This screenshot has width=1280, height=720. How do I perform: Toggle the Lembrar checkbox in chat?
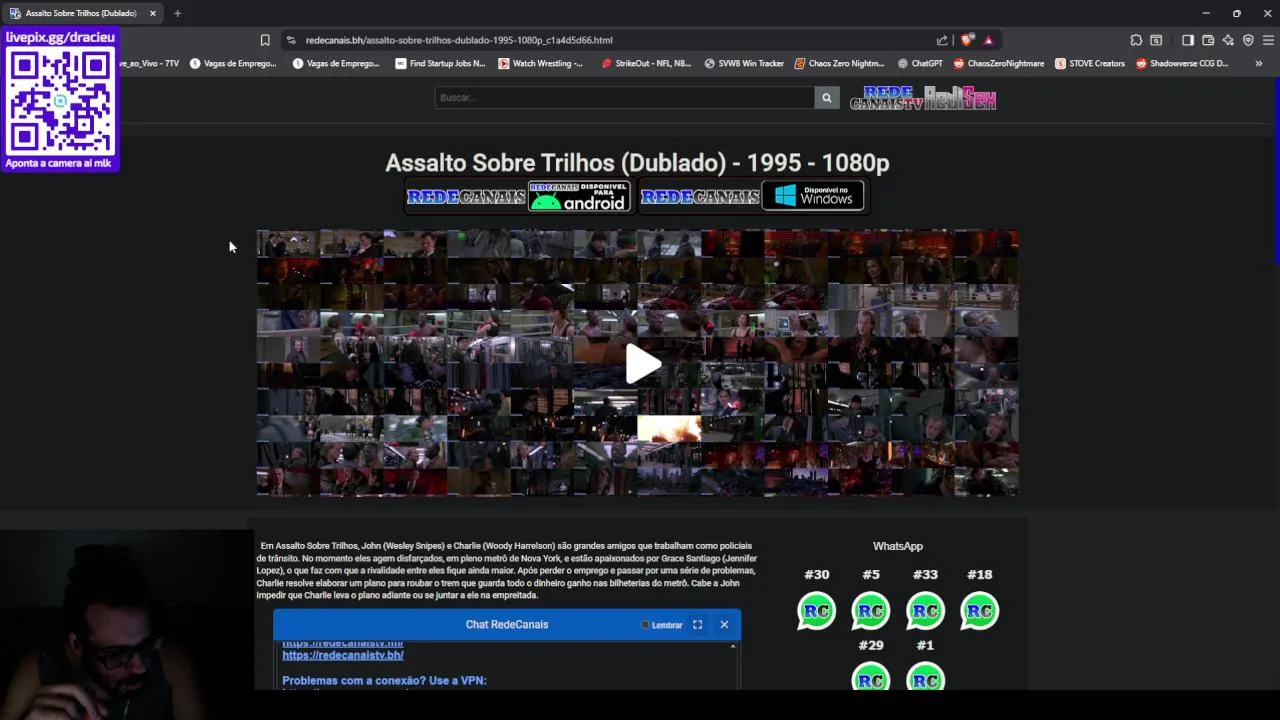pos(645,625)
